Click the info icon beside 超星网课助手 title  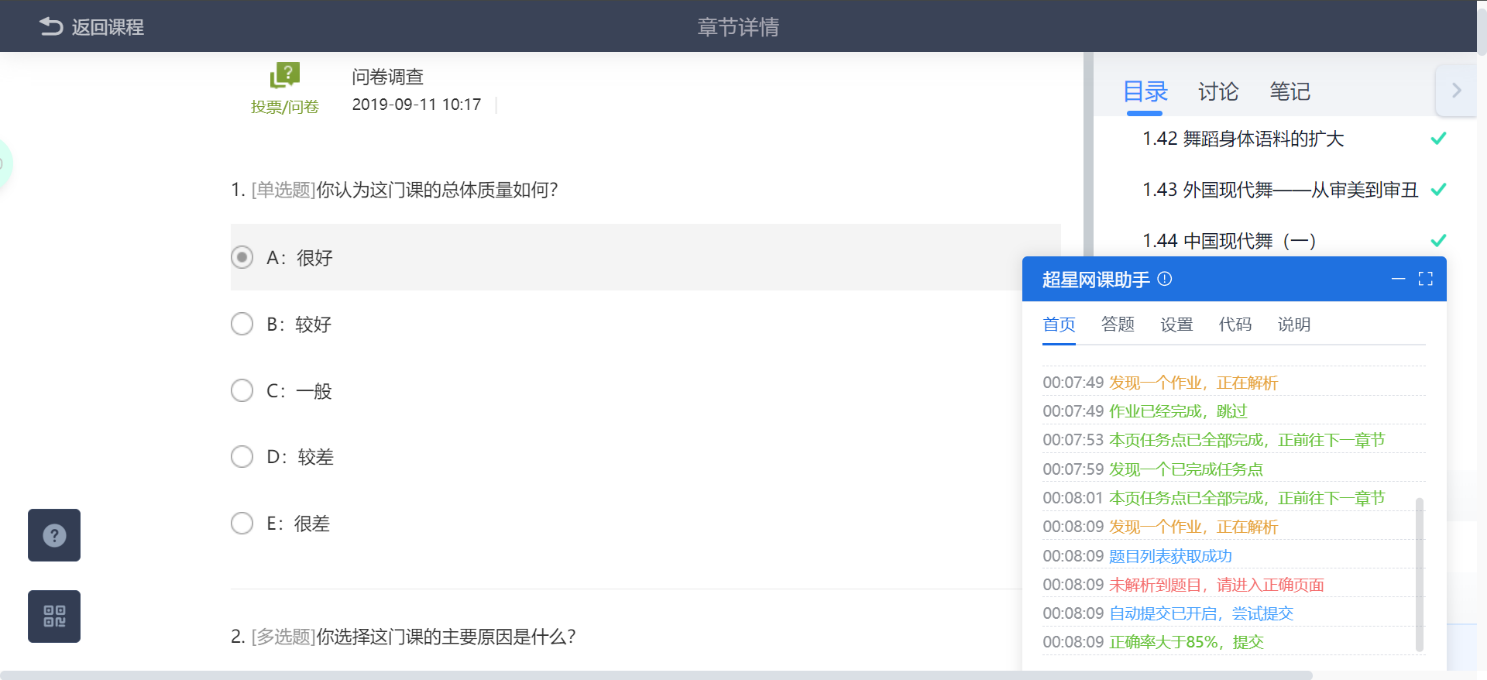(x=1164, y=279)
